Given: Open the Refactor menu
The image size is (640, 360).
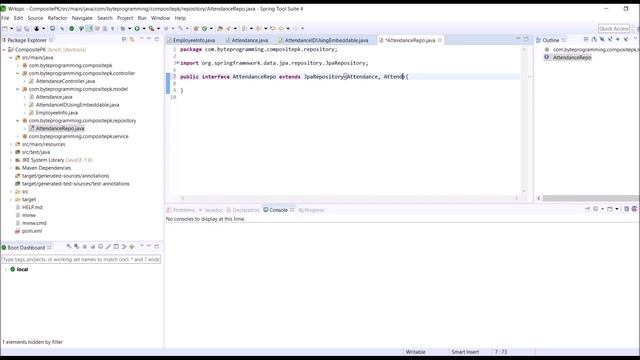Looking at the screenshot, I should point(57,18).
